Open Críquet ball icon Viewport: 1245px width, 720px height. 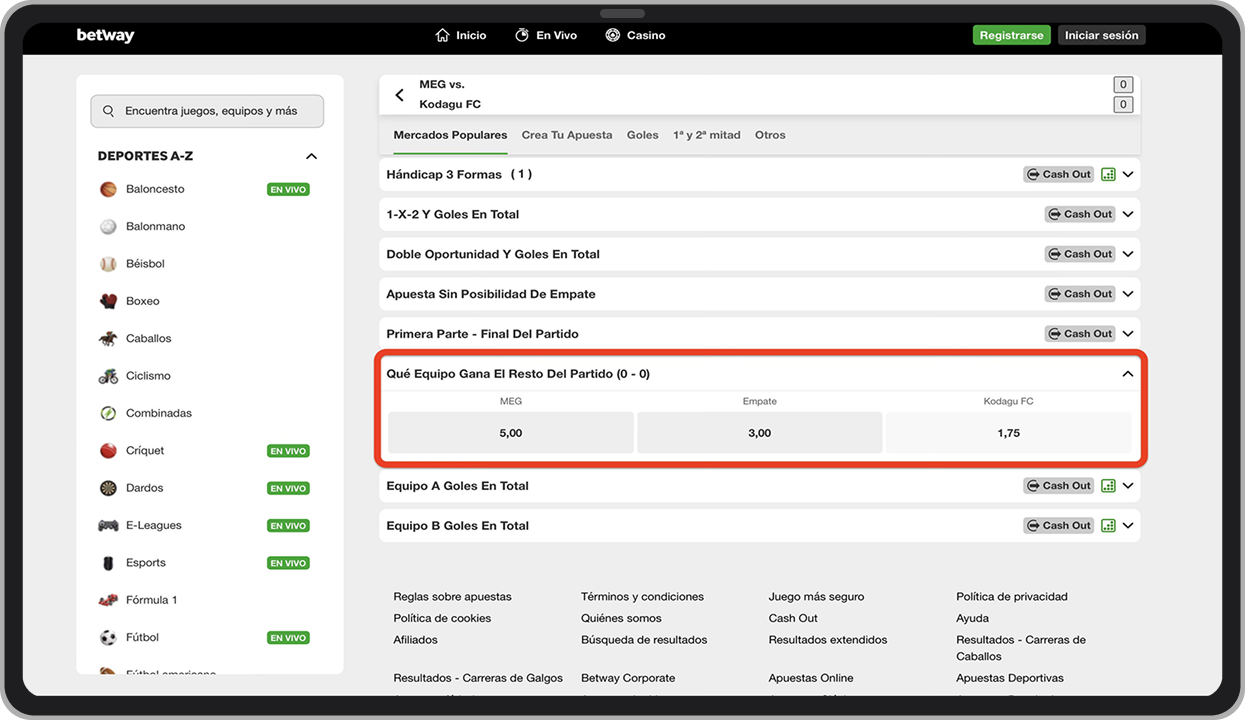pyautogui.click(x=108, y=451)
